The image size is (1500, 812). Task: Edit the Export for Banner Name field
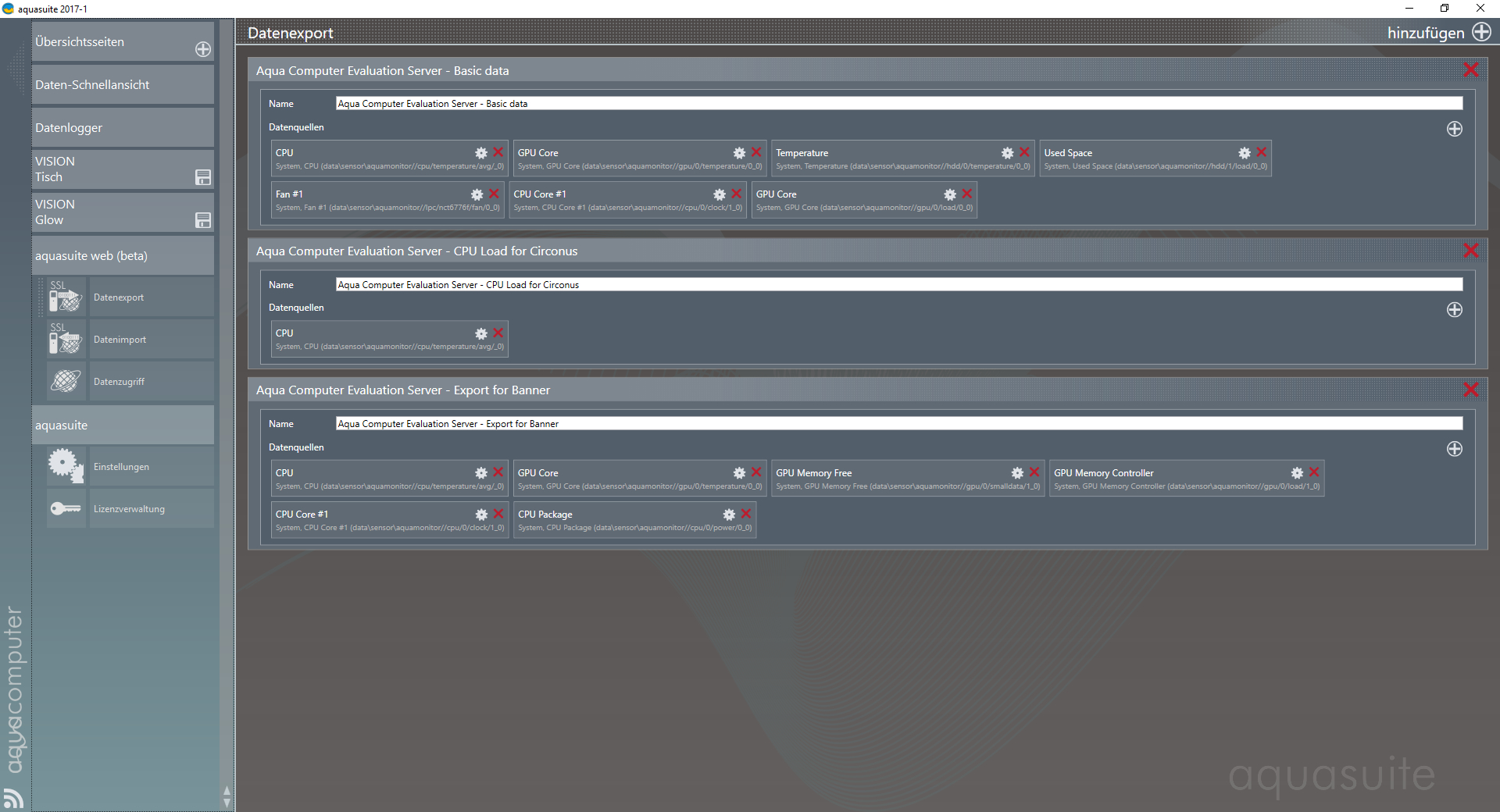899,423
